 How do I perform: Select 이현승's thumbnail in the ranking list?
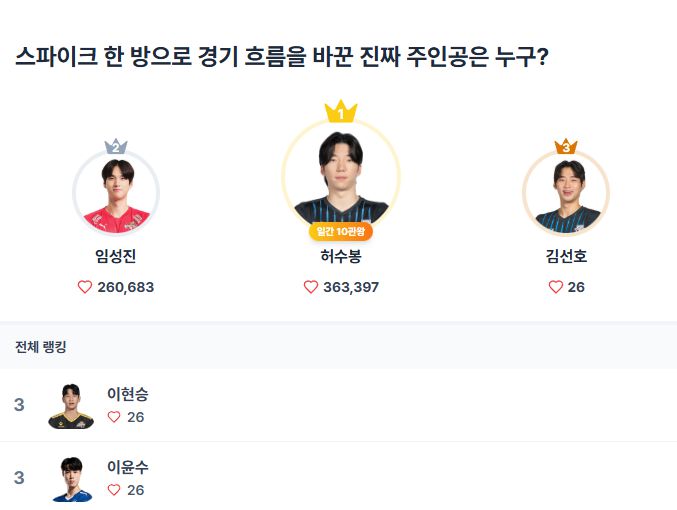71,405
